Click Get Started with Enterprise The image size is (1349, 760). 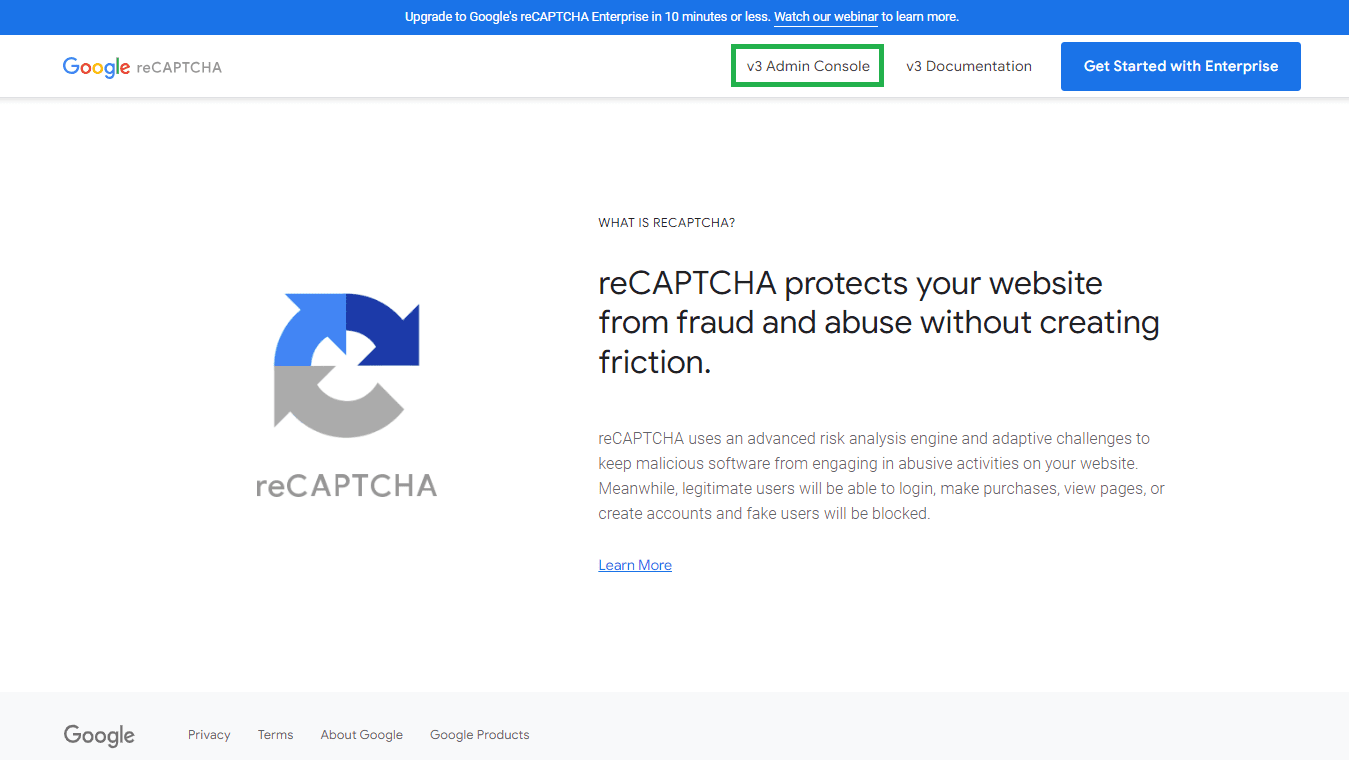1180,66
